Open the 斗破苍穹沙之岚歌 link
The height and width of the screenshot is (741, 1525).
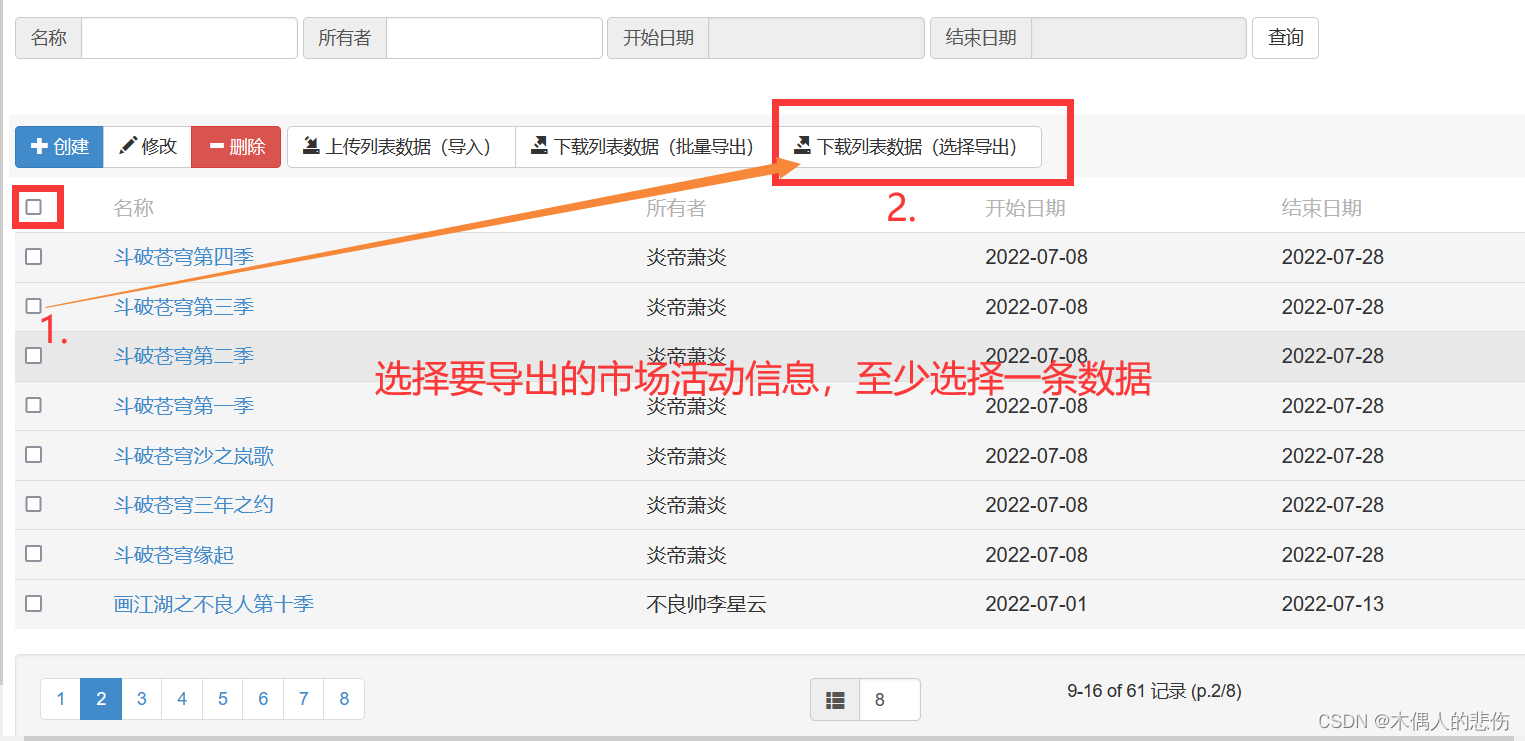(194, 456)
